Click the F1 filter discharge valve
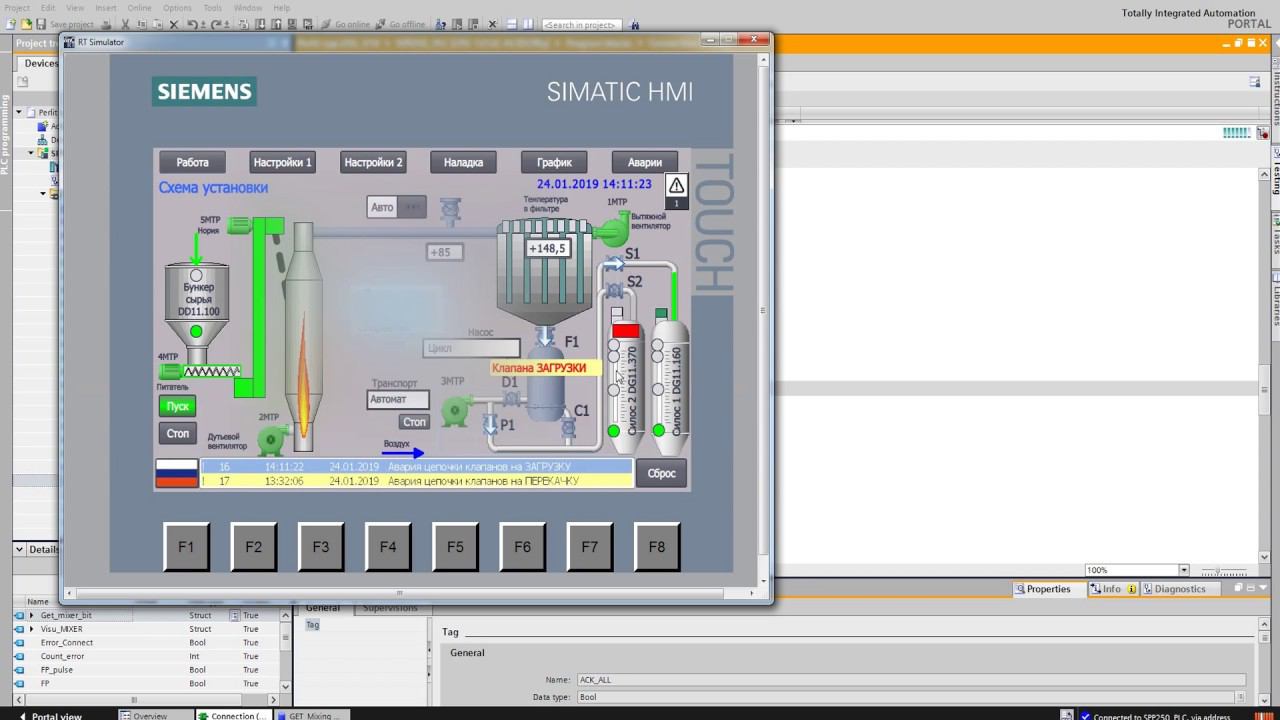The image size is (1280, 720). pyautogui.click(x=546, y=336)
